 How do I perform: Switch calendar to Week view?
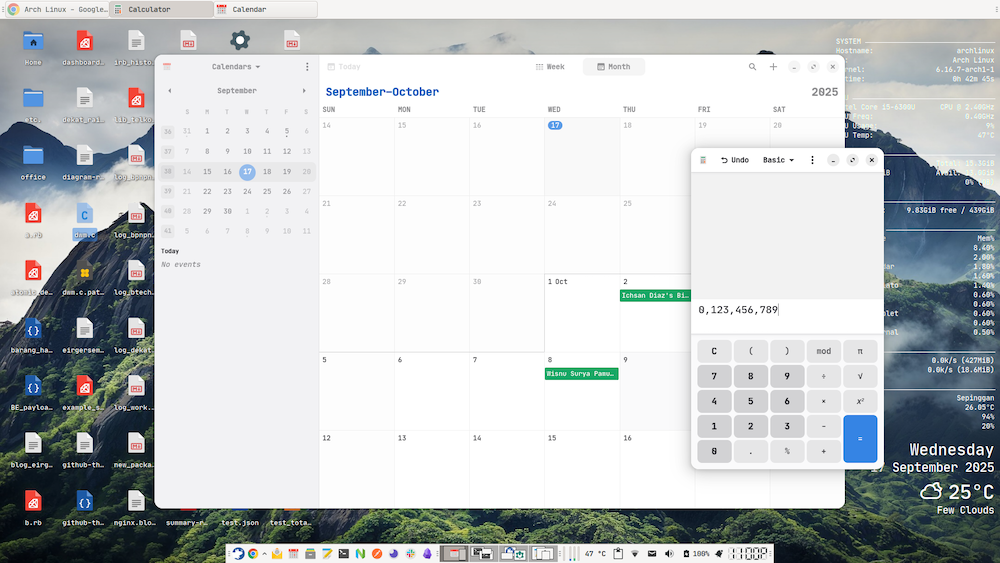coord(551,67)
